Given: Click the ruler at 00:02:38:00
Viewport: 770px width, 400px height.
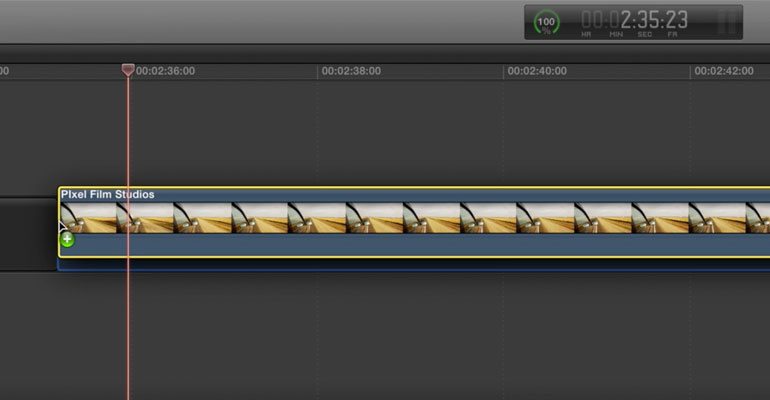Looking at the screenshot, I should pos(351,71).
